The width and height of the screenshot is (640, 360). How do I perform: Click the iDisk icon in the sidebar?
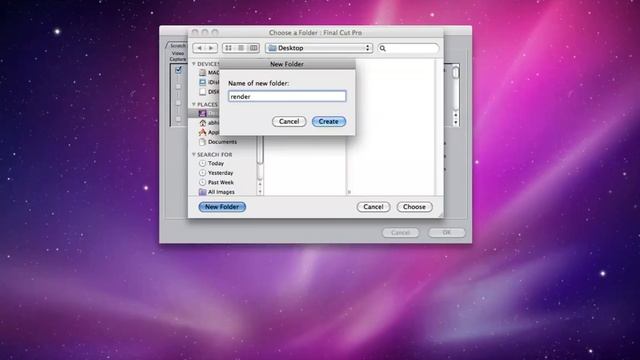202,82
